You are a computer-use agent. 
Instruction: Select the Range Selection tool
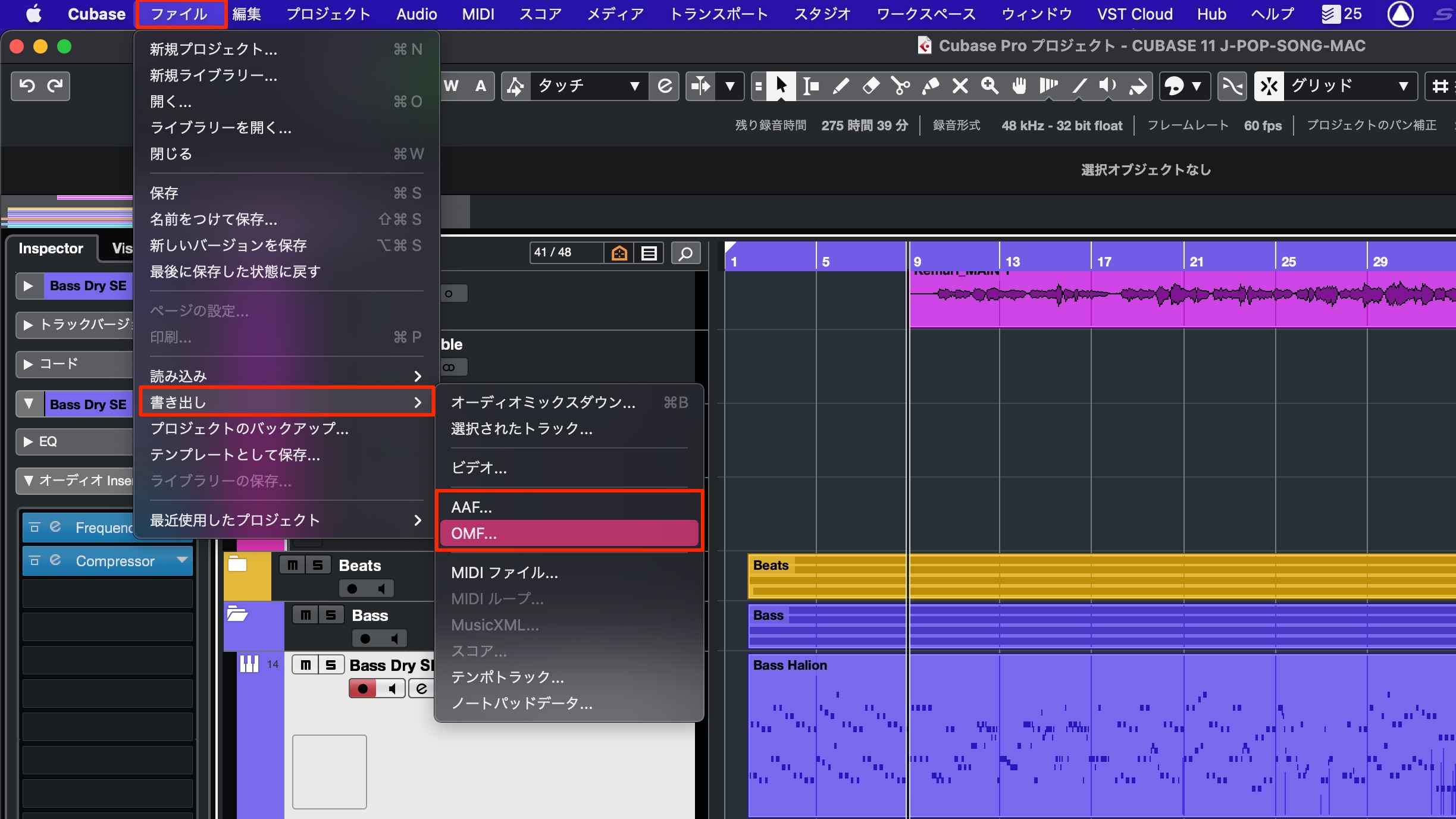coord(810,86)
